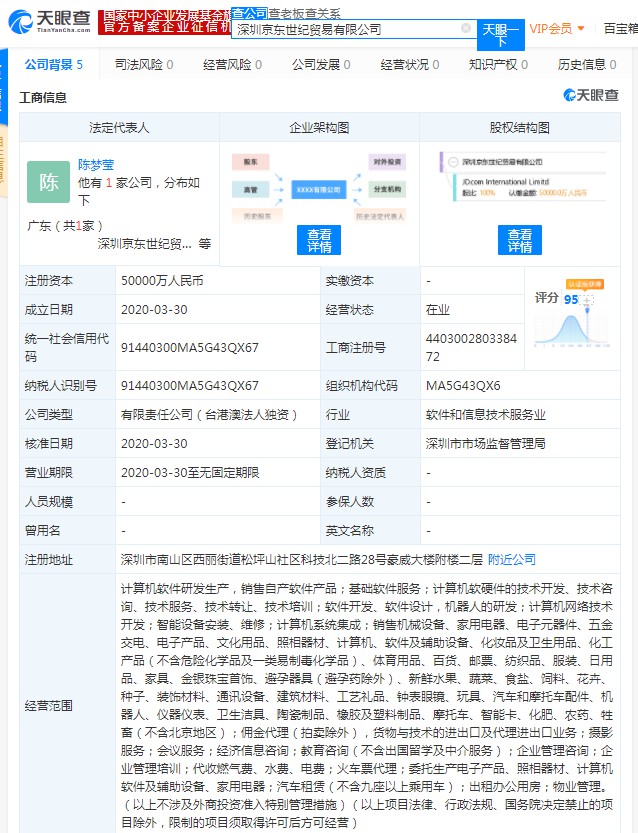Click the organization code MA5G43QX6 value
Viewport: 638px width, 833px height.
pos(463,386)
